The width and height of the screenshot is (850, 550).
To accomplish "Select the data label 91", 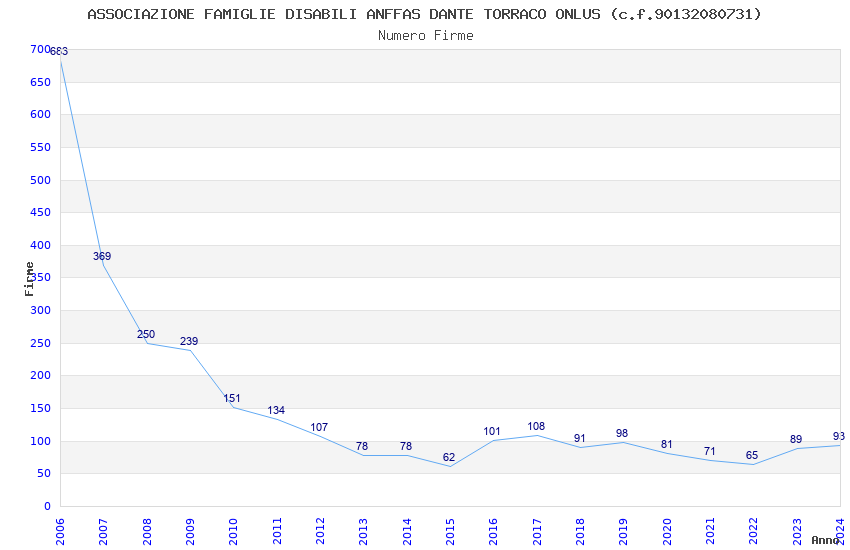I will (579, 438).
